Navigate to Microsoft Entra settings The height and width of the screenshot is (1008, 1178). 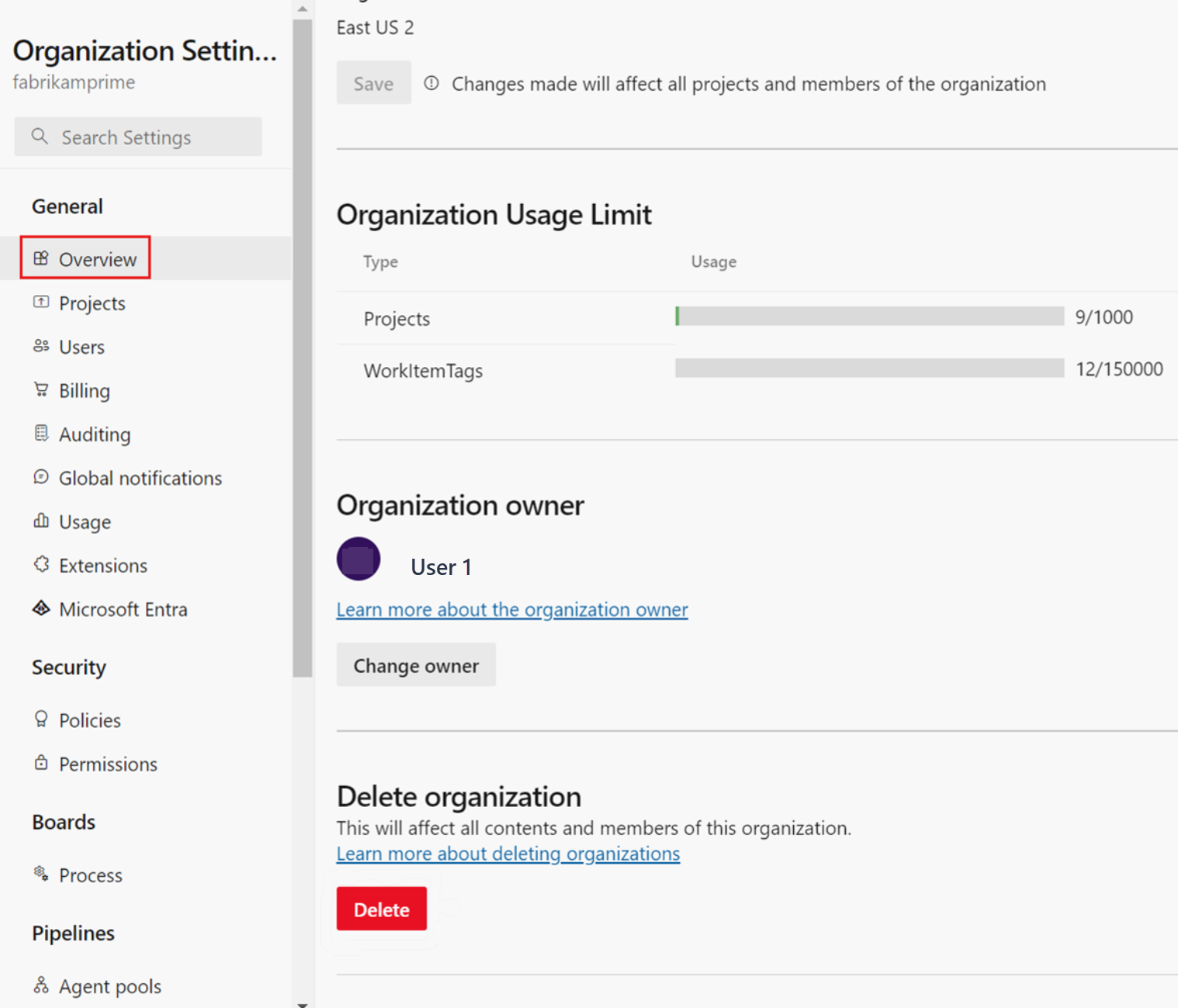click(123, 608)
